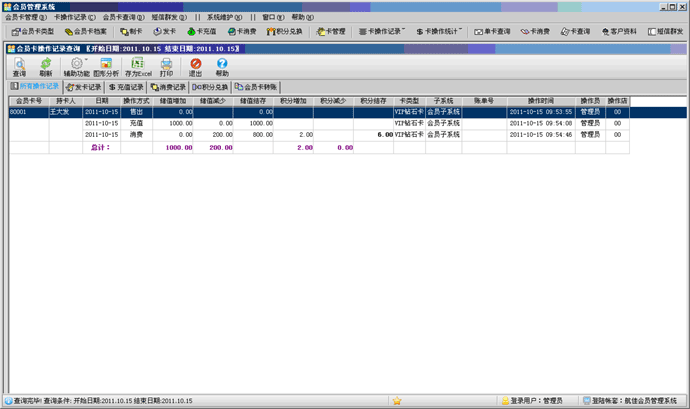The image size is (690, 409).
Task: Open 图形分析 chart analysis
Action: [x=106, y=66]
